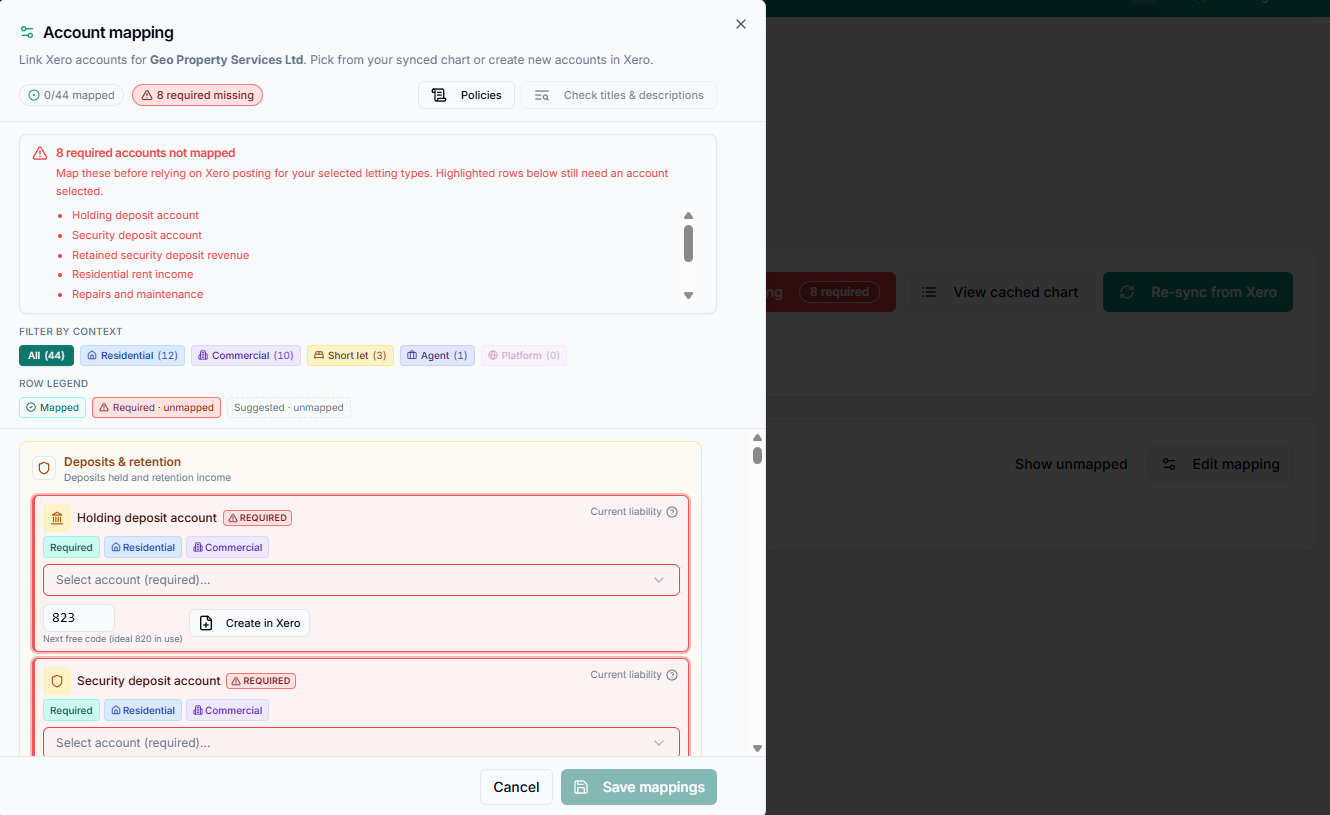Open Holding deposit Select account dropdown
The width and height of the screenshot is (1330, 815).
click(361, 580)
